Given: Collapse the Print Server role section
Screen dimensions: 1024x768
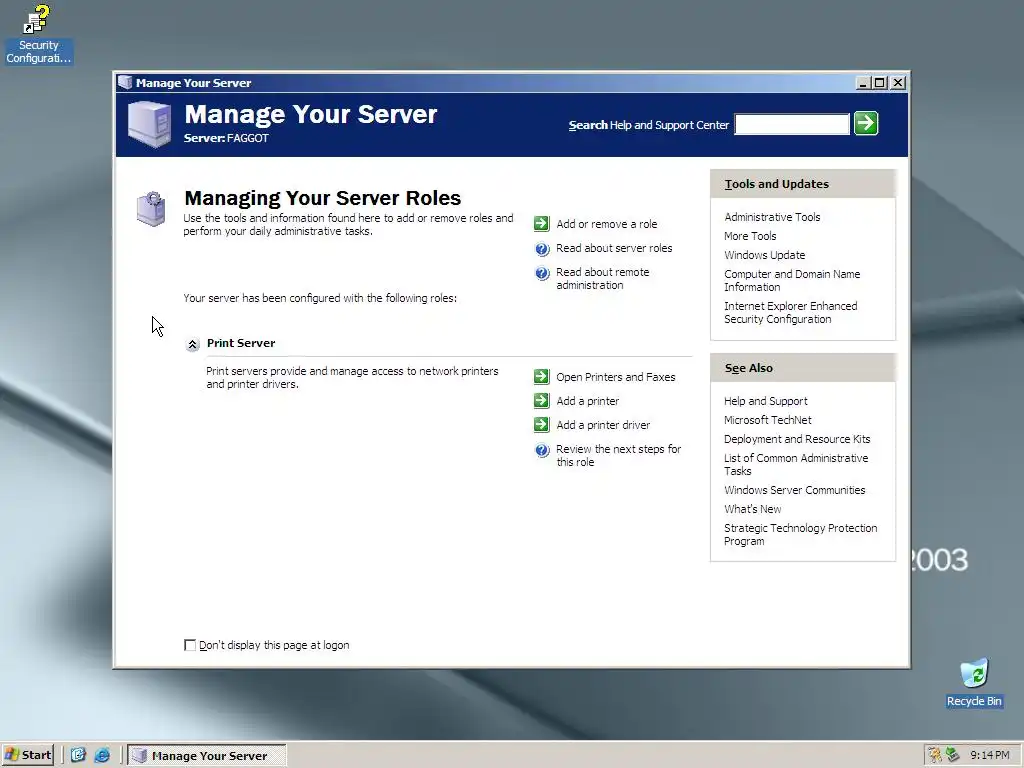Looking at the screenshot, I should pyautogui.click(x=192, y=344).
